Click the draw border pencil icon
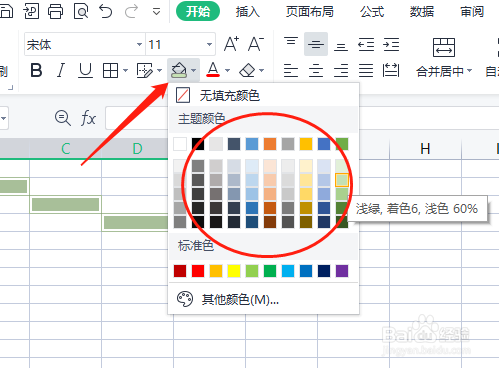Screen dimensions: 499x368 pyautogui.click(x=145, y=70)
